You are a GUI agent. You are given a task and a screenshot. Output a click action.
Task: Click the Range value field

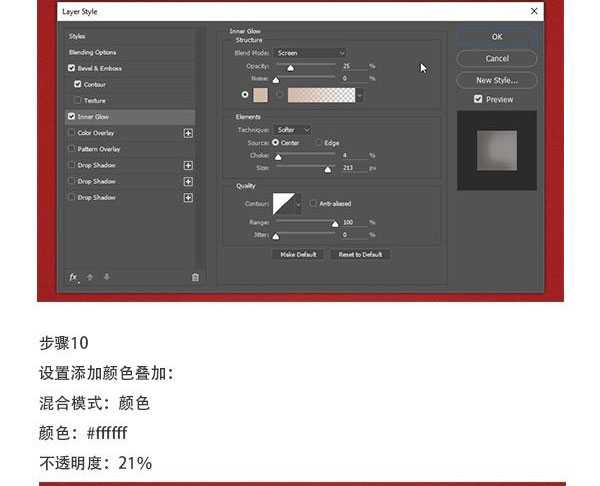pyautogui.click(x=353, y=222)
